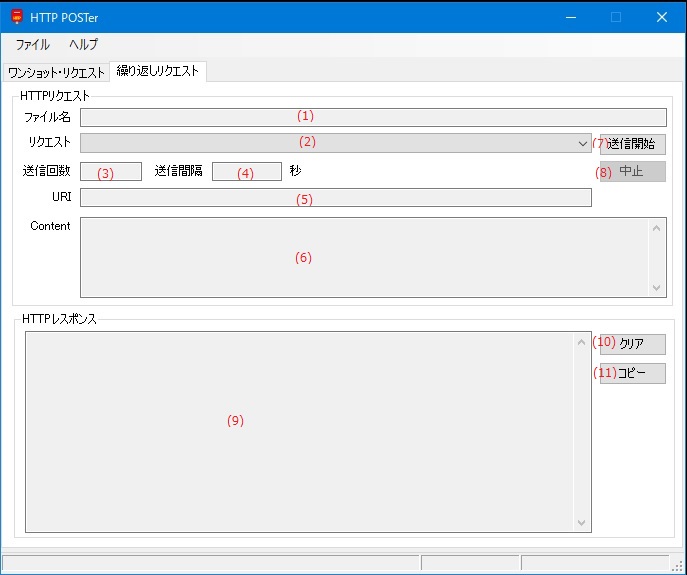
Task: Click the クリア button
Action: point(633,344)
